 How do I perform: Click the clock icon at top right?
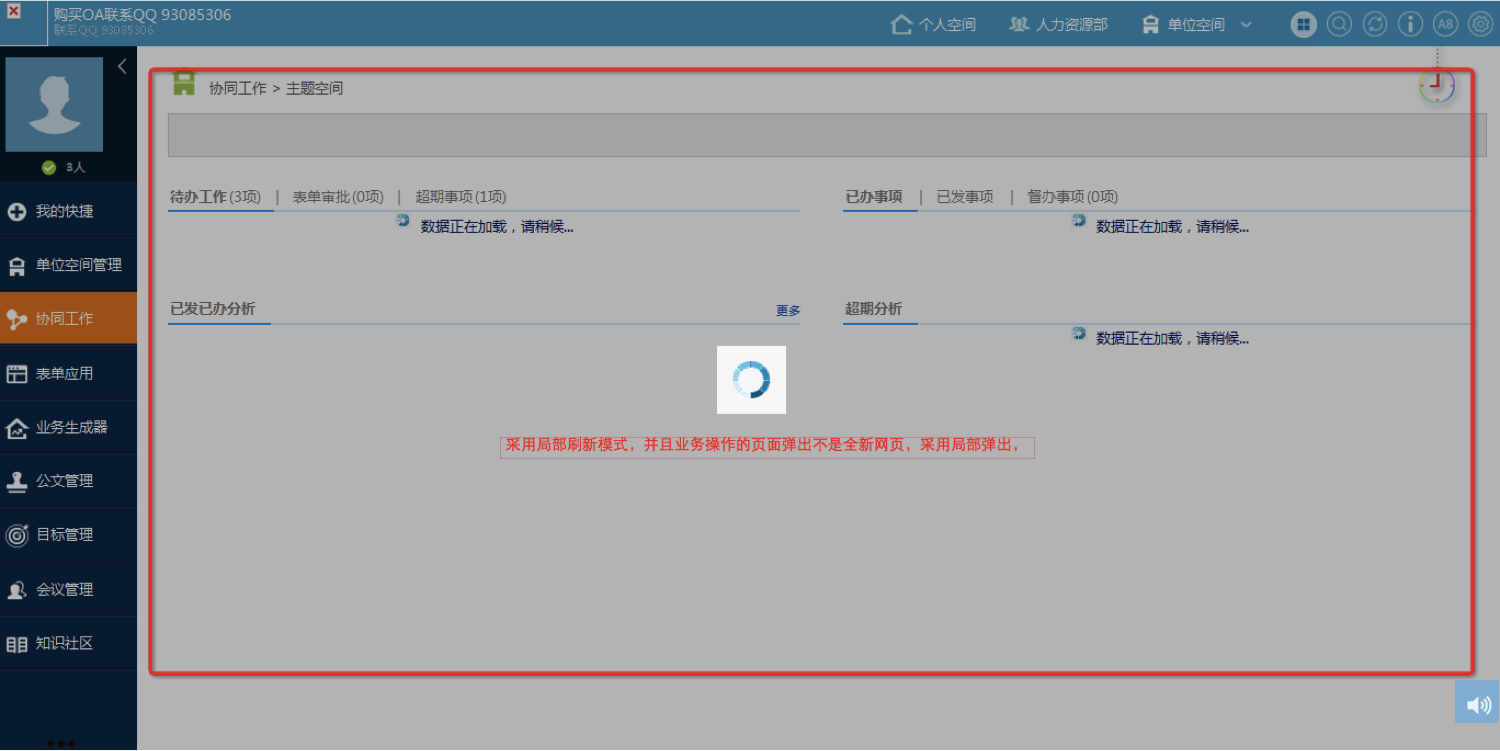[x=1437, y=86]
